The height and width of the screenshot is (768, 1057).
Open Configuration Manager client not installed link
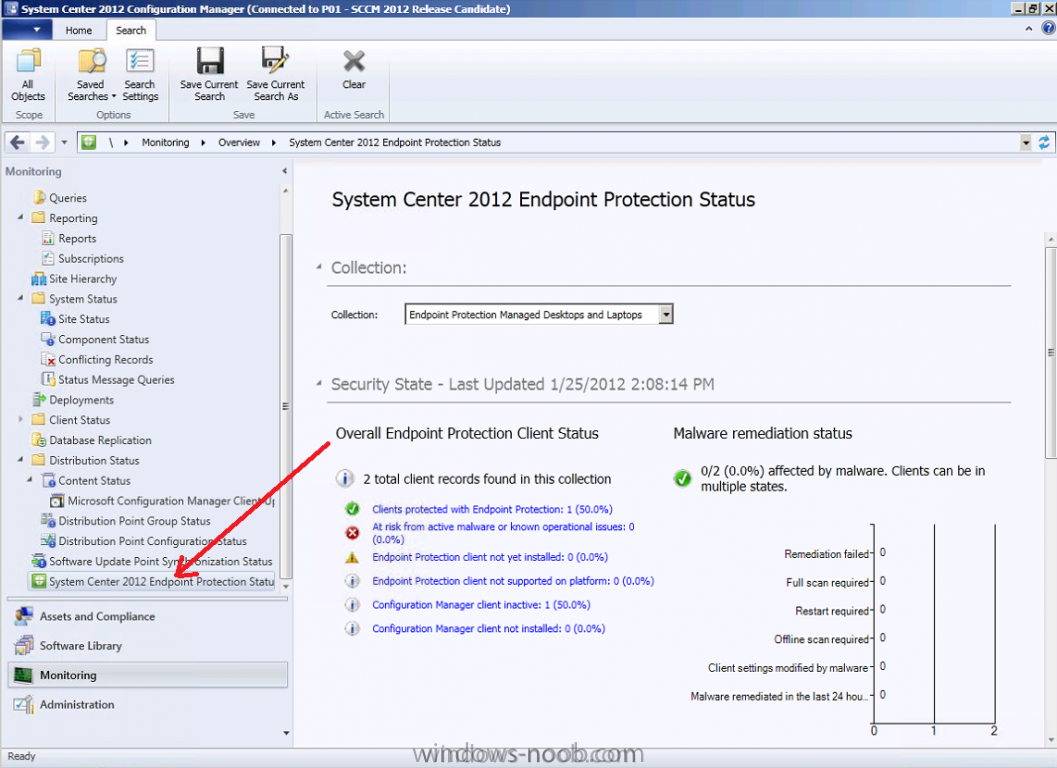[489, 628]
